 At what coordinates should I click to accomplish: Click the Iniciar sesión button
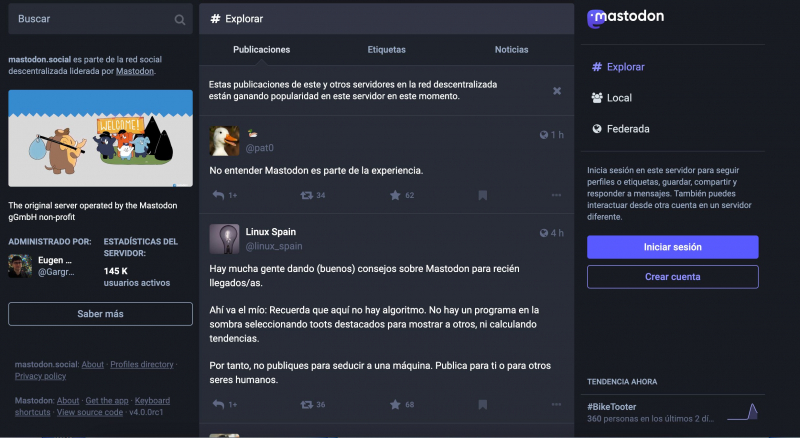click(x=672, y=247)
